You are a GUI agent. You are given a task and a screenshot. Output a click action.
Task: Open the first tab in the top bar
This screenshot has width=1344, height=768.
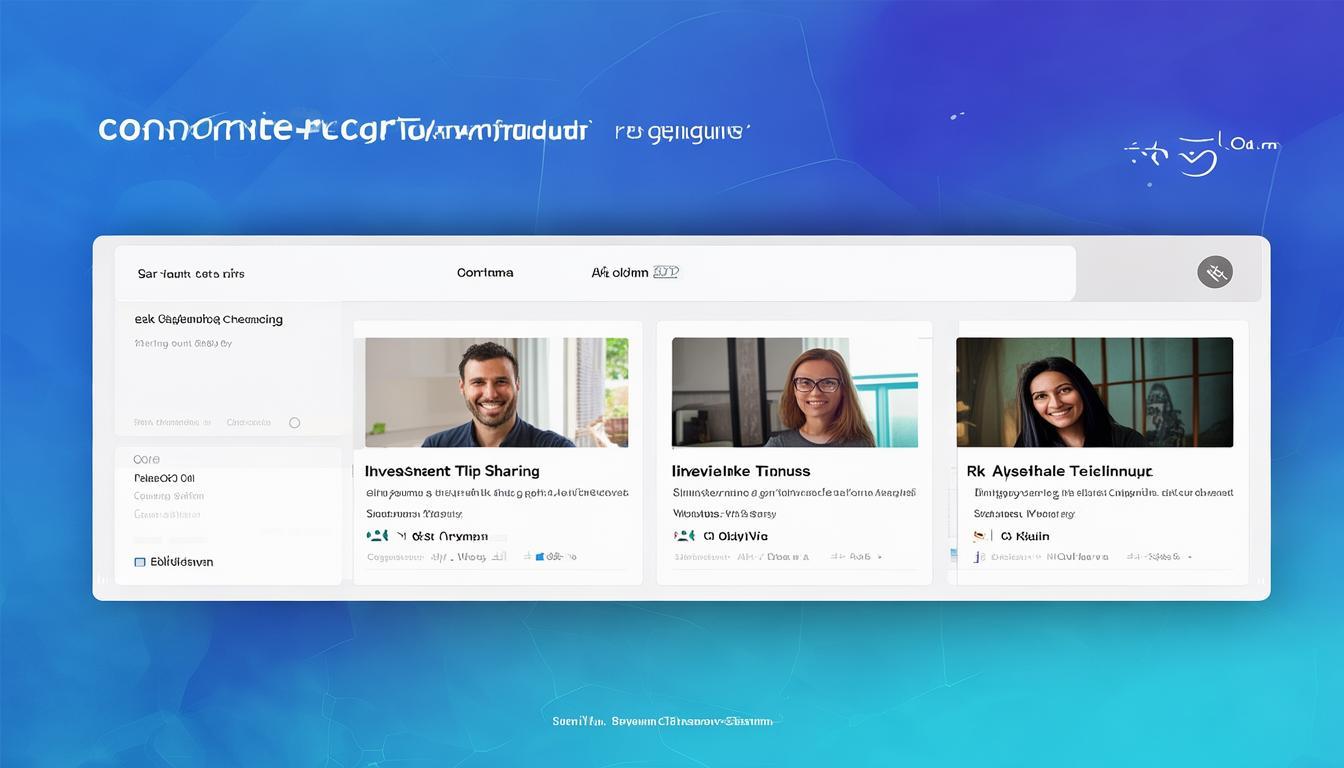coord(191,273)
